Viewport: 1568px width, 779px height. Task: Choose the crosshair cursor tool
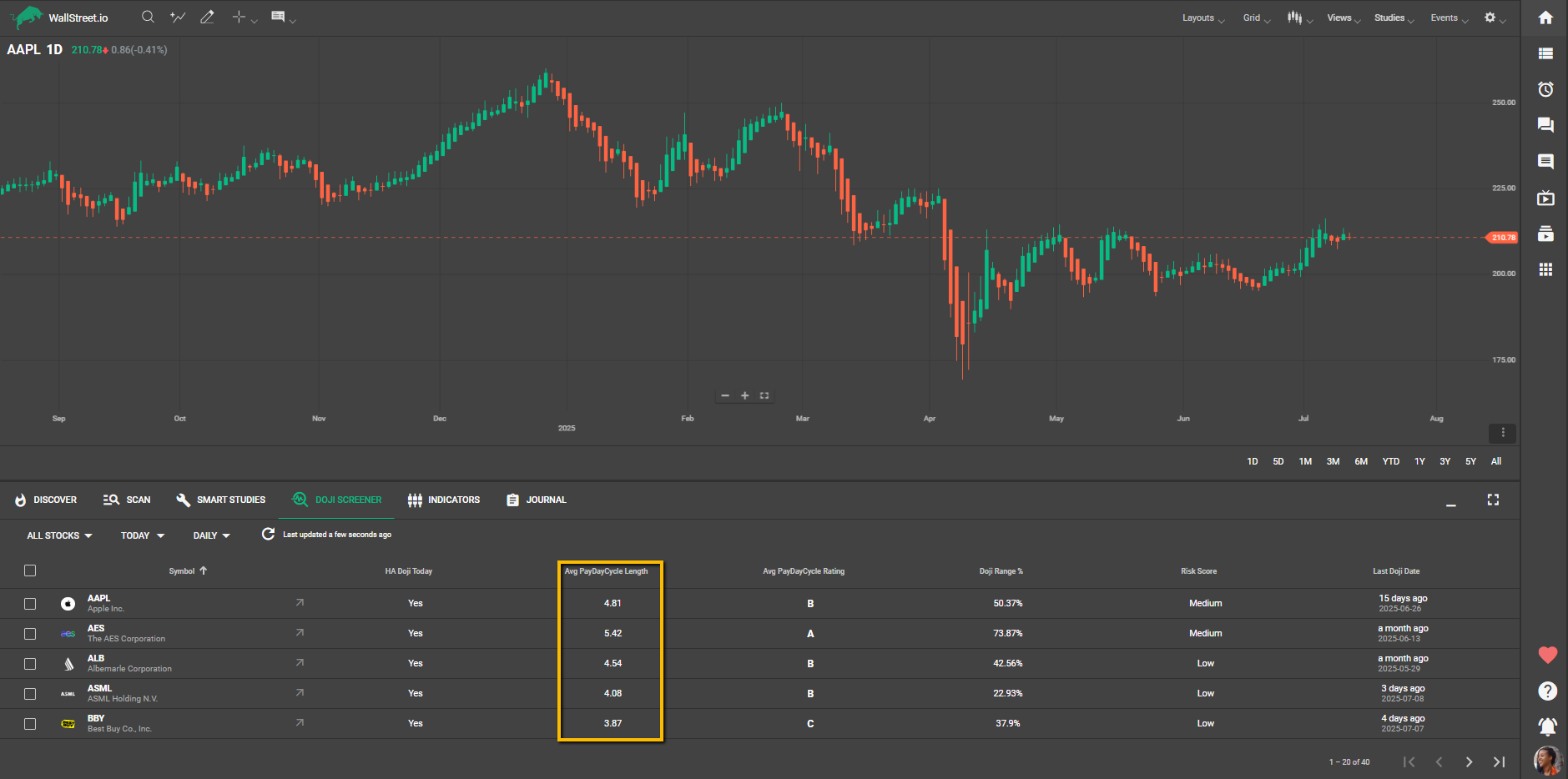[239, 17]
